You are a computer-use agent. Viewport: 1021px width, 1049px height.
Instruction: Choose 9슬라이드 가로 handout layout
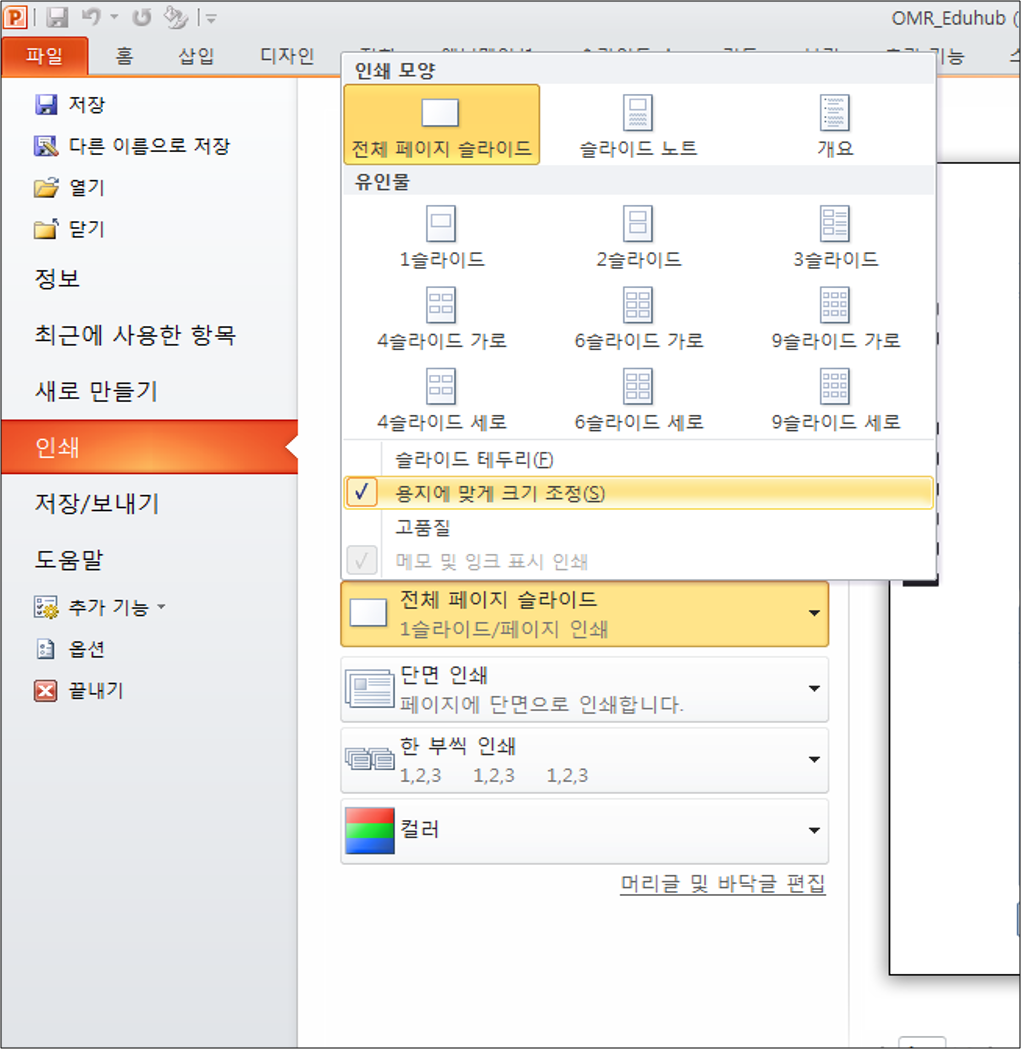pos(835,318)
